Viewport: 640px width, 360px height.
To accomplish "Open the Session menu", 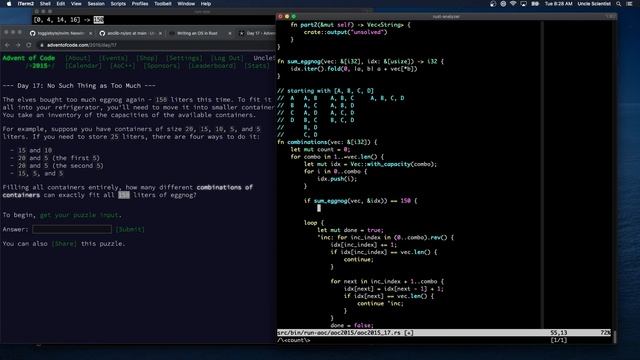I will (x=96, y=4).
